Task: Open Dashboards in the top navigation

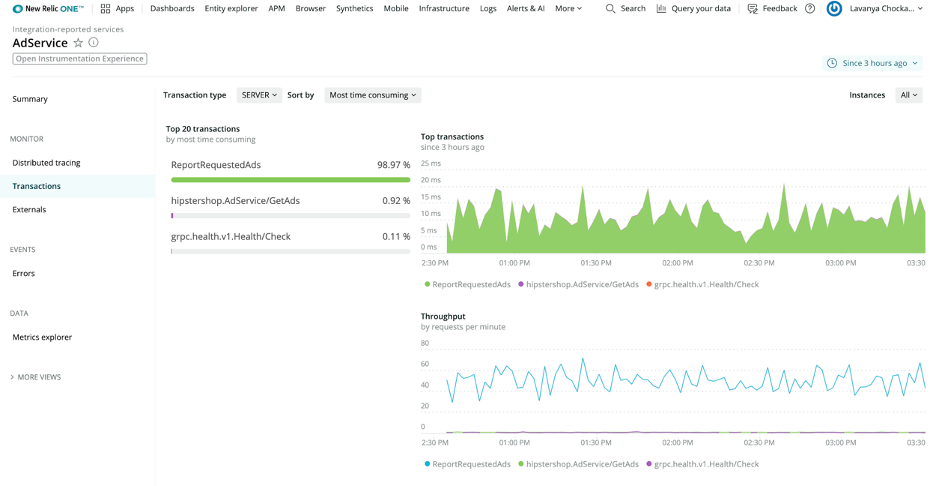Action: point(172,8)
